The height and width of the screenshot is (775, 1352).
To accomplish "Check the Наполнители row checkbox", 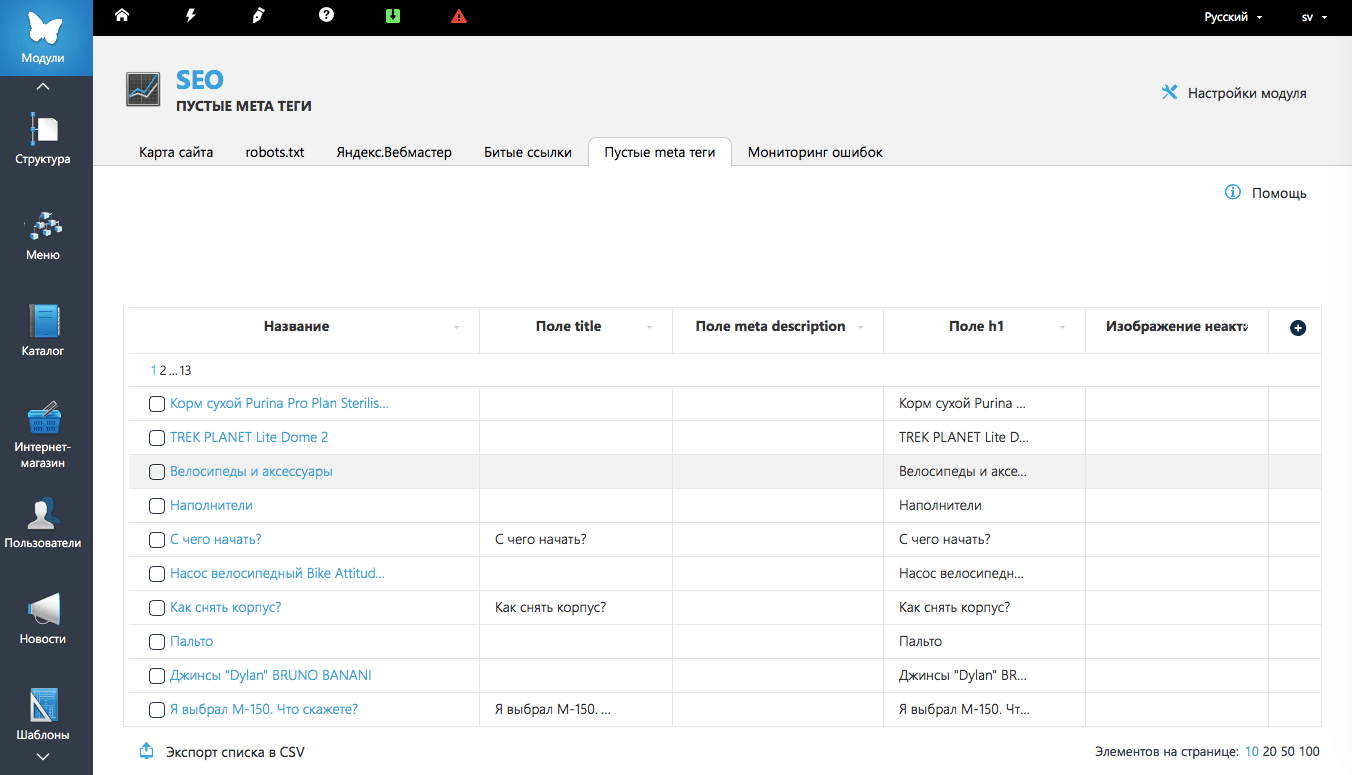I will [x=157, y=506].
